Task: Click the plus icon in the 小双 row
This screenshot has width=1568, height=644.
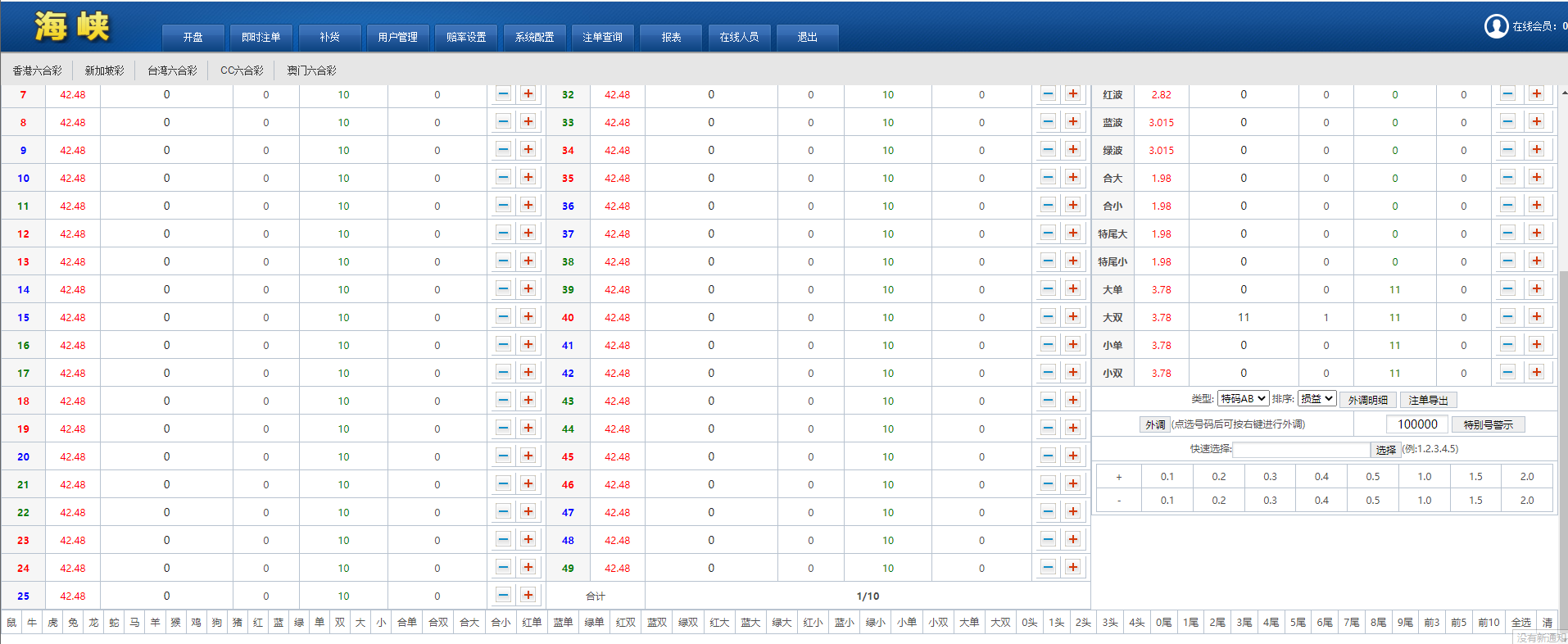Action: point(1536,373)
